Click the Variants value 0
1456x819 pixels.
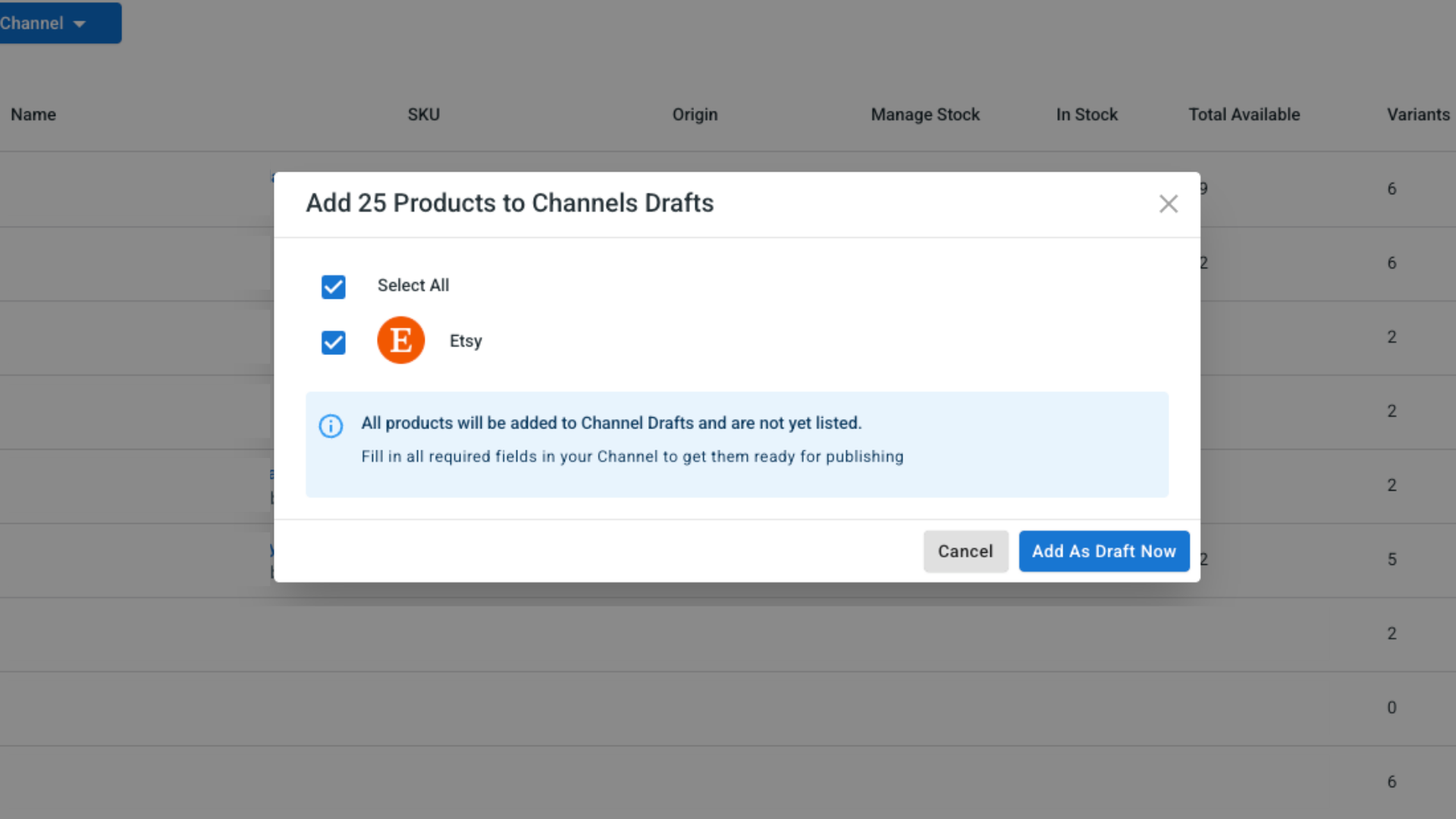pyautogui.click(x=1392, y=708)
